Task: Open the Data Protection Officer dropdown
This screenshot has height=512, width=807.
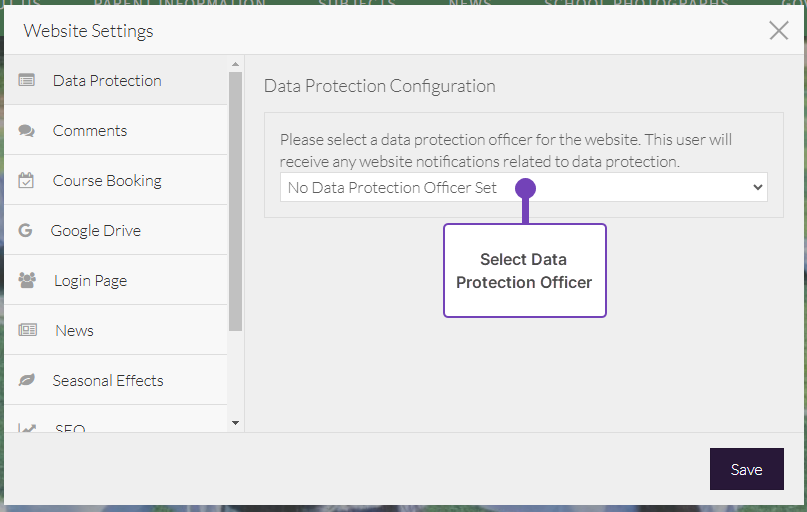Action: pos(523,187)
